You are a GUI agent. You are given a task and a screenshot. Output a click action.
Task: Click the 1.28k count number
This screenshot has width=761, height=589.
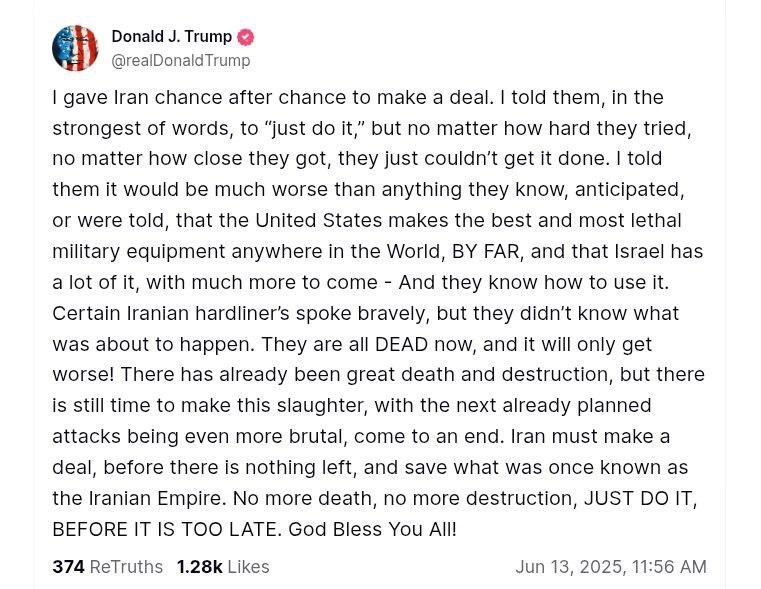[x=199, y=567]
